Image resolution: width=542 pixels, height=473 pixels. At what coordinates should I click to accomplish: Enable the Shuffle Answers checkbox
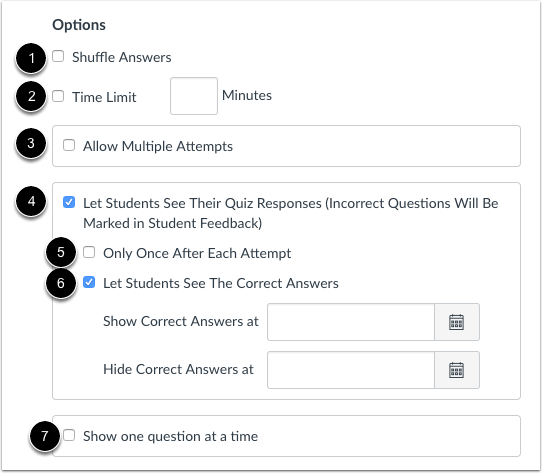point(58,56)
